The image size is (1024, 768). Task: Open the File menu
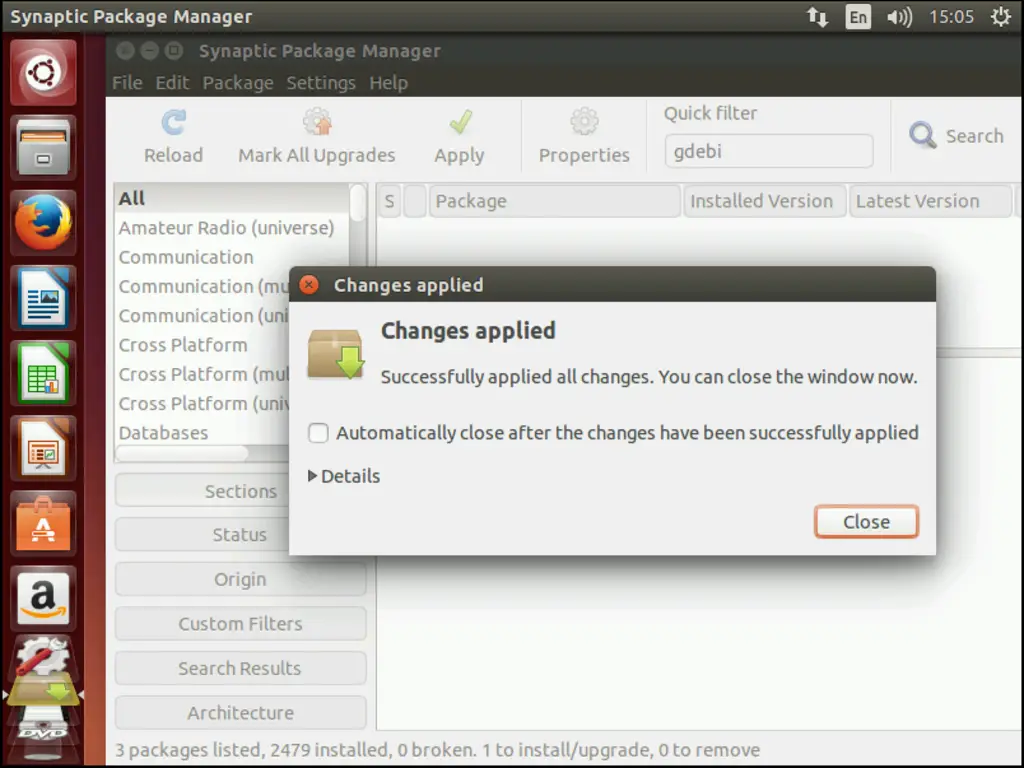click(x=127, y=83)
